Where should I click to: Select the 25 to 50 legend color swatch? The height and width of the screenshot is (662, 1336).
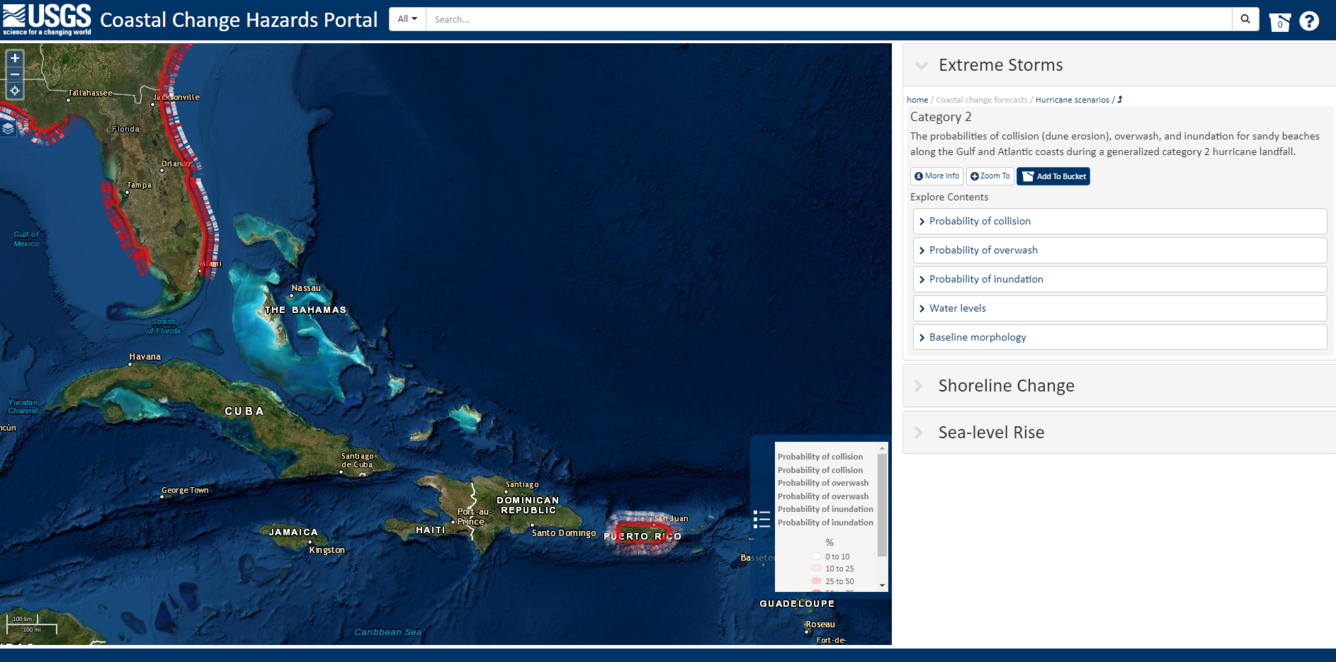point(814,581)
